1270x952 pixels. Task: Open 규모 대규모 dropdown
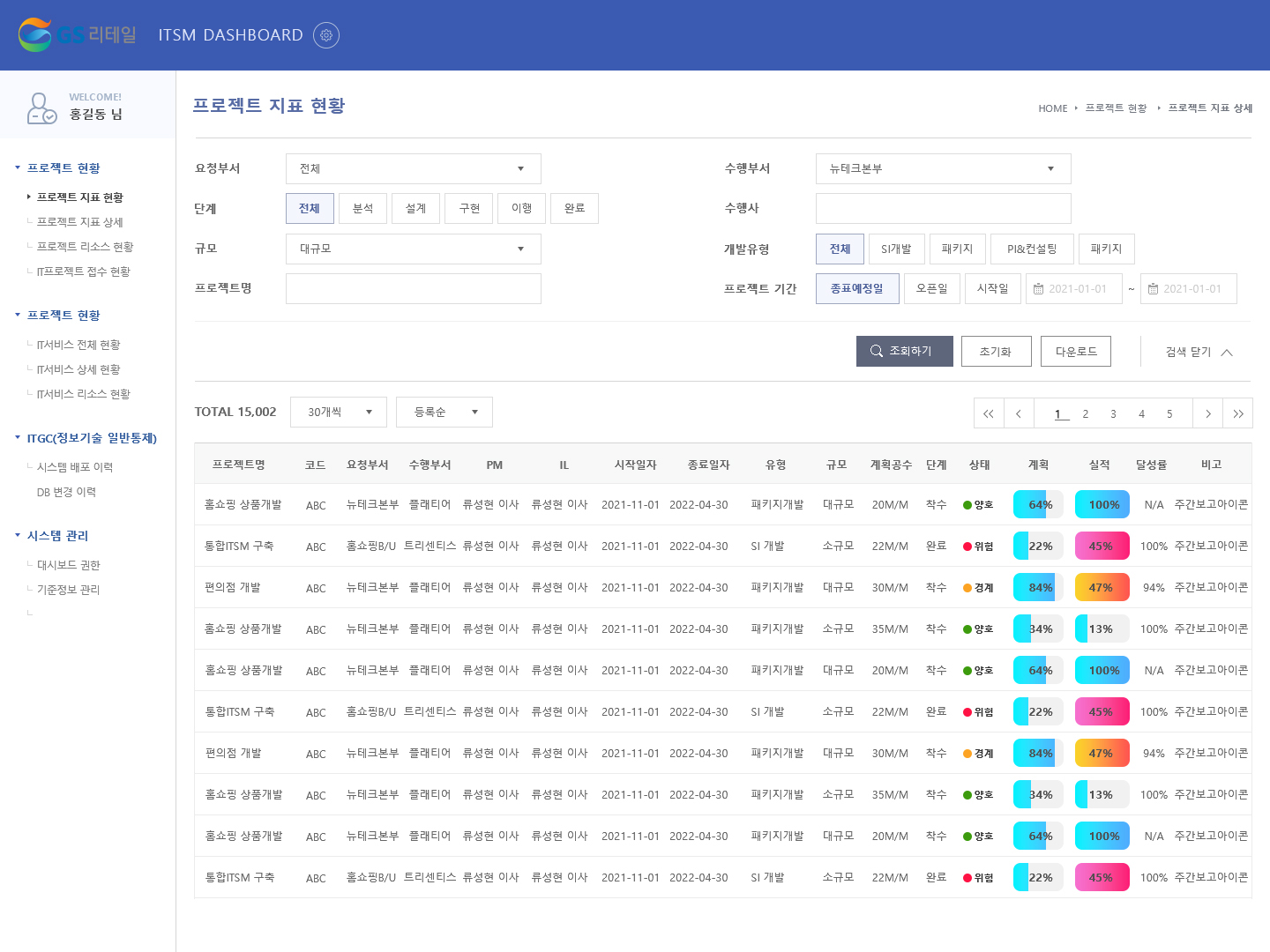(x=414, y=249)
